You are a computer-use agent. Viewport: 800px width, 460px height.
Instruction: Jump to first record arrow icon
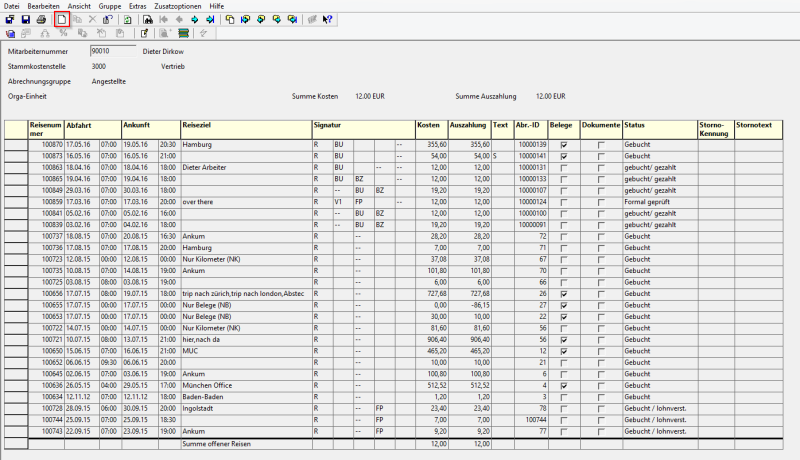[164, 20]
